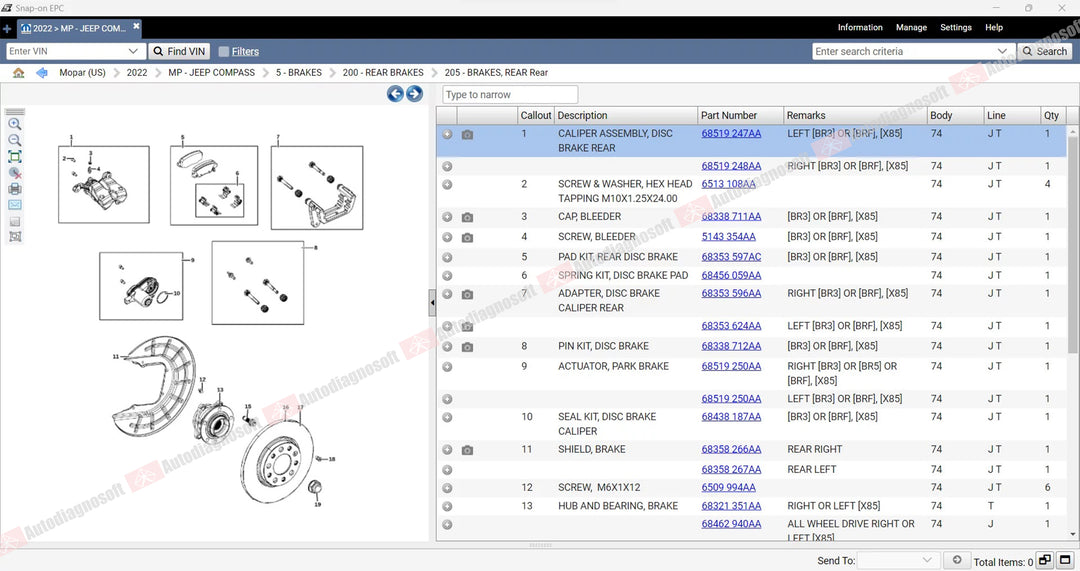Sort by the Callout column header
1080x571 pixels.
point(535,116)
